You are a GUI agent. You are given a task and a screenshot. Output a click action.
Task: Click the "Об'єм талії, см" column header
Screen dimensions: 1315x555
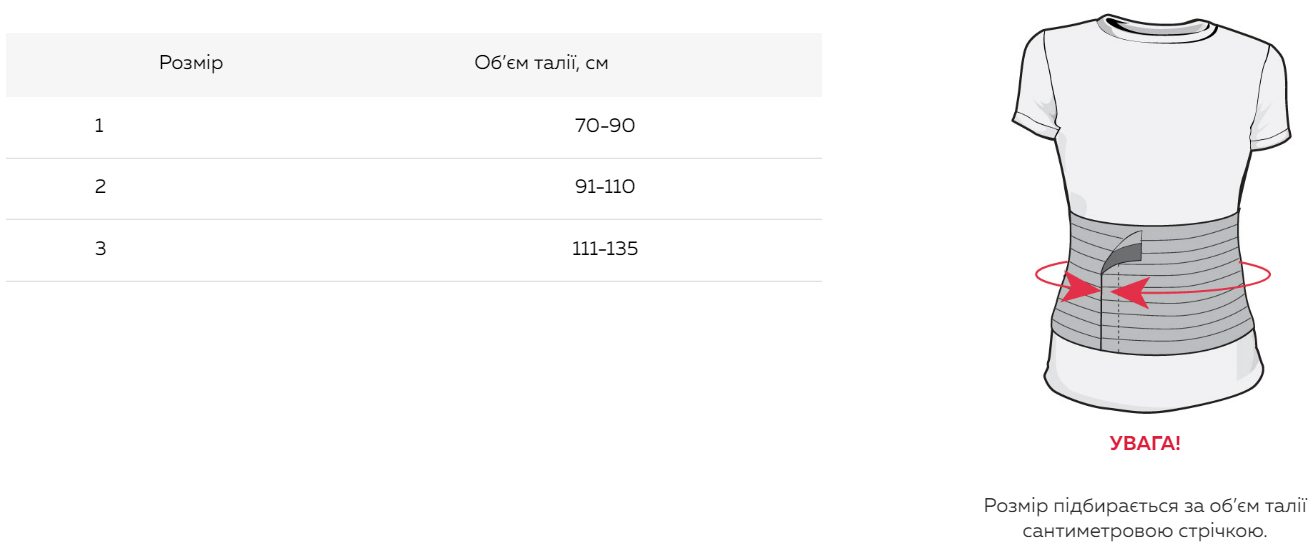[x=541, y=64]
